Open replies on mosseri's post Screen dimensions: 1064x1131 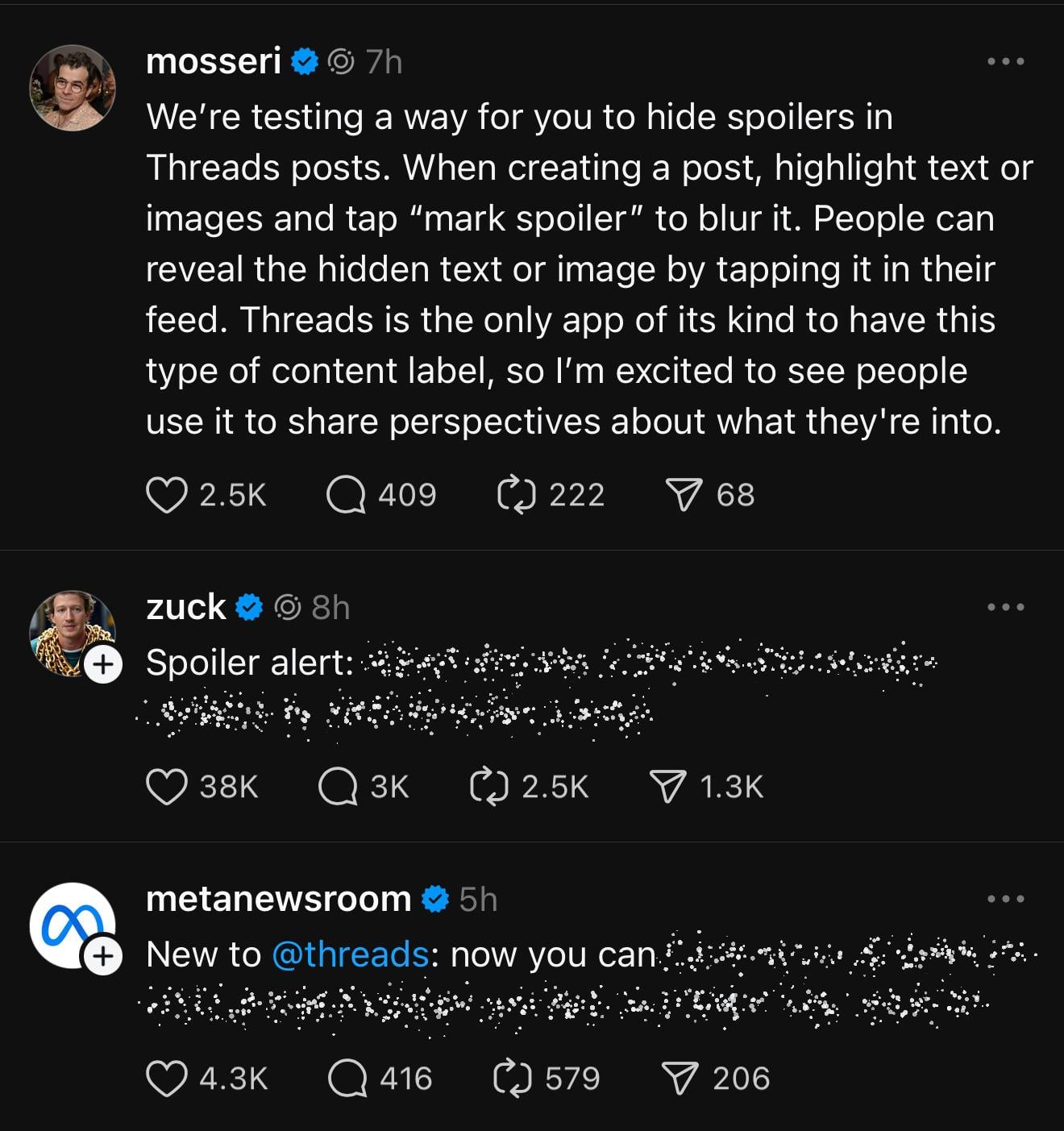coord(347,495)
